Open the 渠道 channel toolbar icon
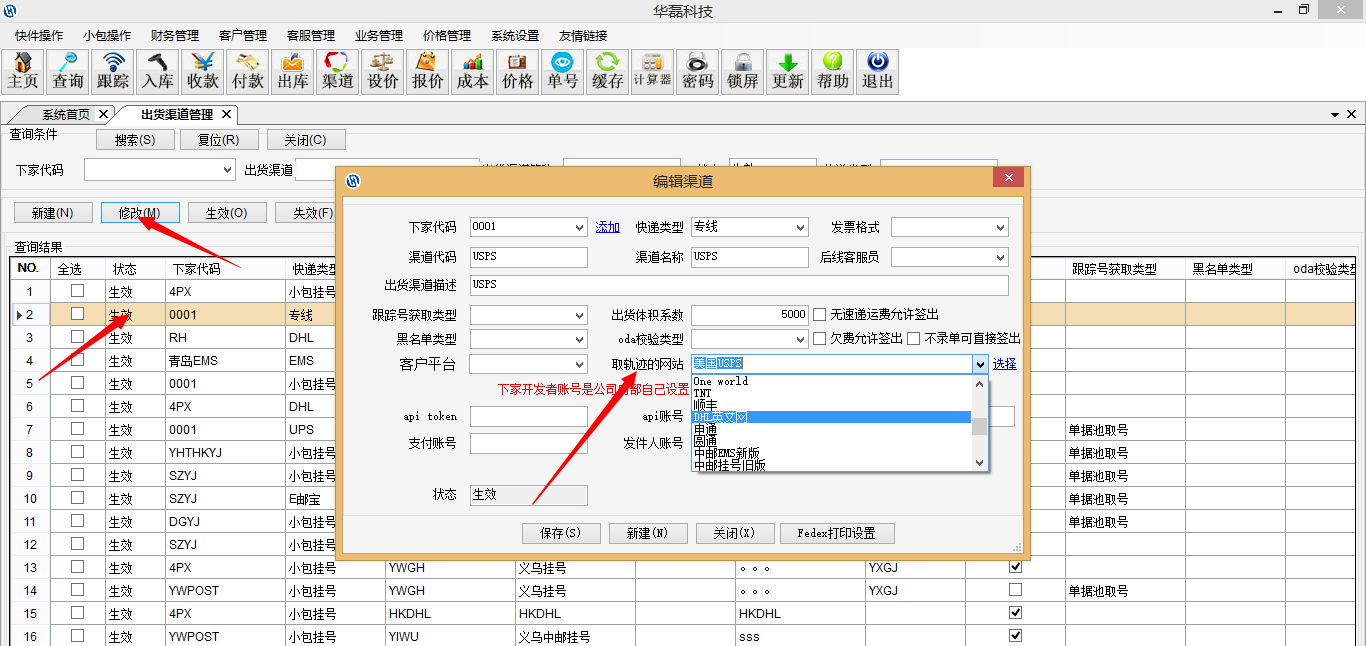 pyautogui.click(x=338, y=72)
